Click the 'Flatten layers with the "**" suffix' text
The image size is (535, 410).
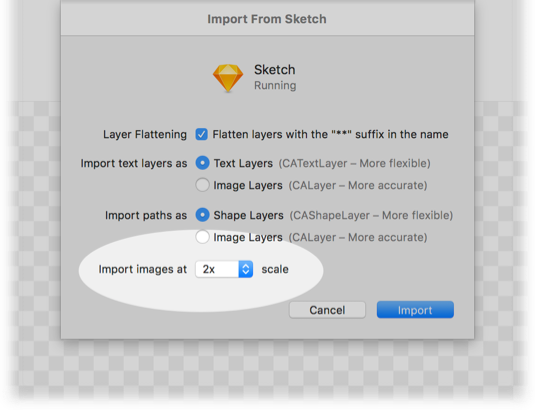point(330,134)
